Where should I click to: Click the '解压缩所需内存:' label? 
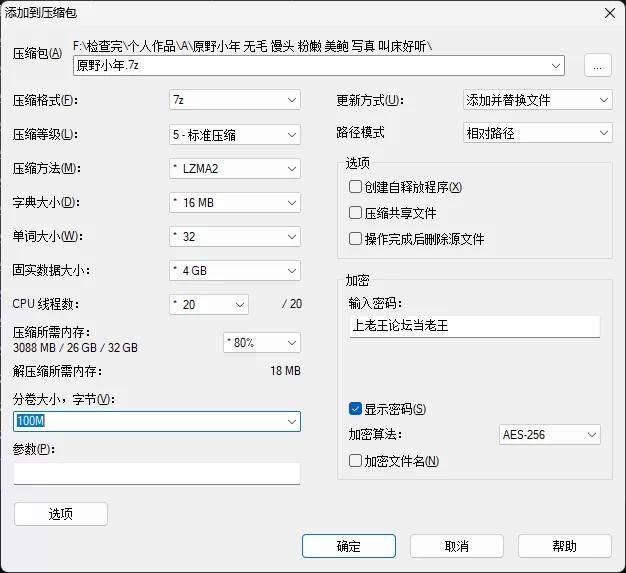57,371
